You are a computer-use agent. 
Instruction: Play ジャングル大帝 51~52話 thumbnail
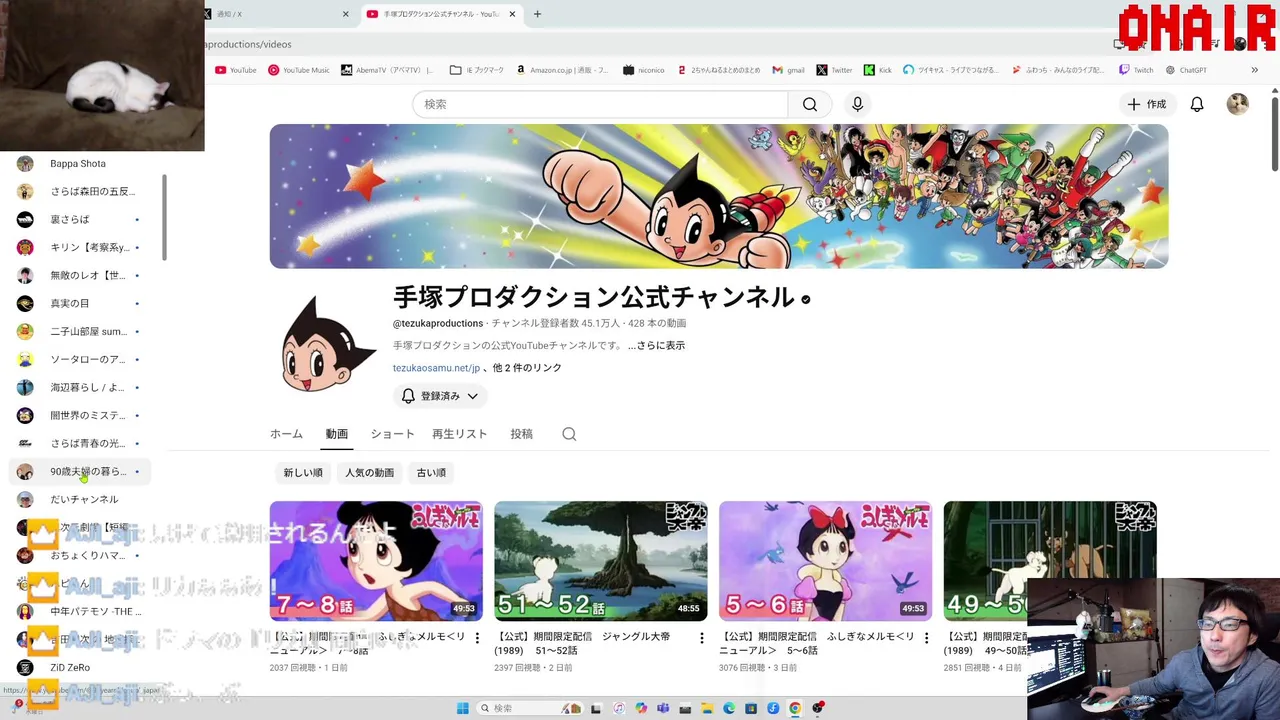[x=601, y=561]
